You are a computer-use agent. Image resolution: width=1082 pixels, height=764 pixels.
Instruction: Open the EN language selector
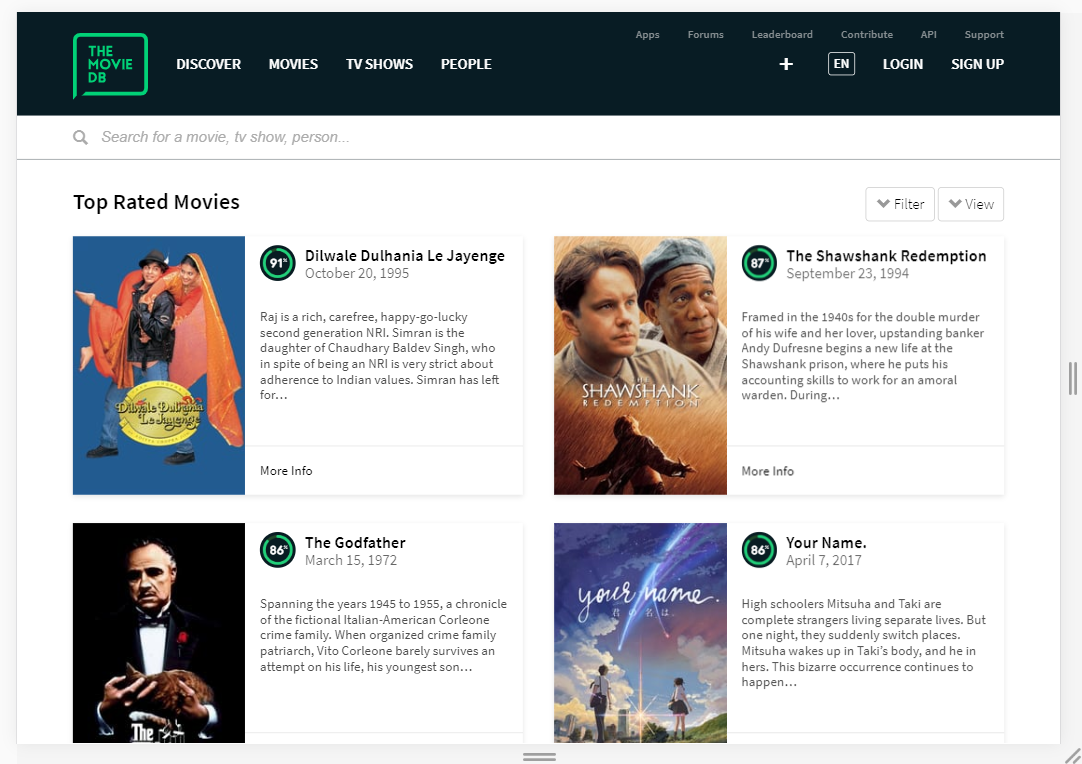pyautogui.click(x=841, y=64)
